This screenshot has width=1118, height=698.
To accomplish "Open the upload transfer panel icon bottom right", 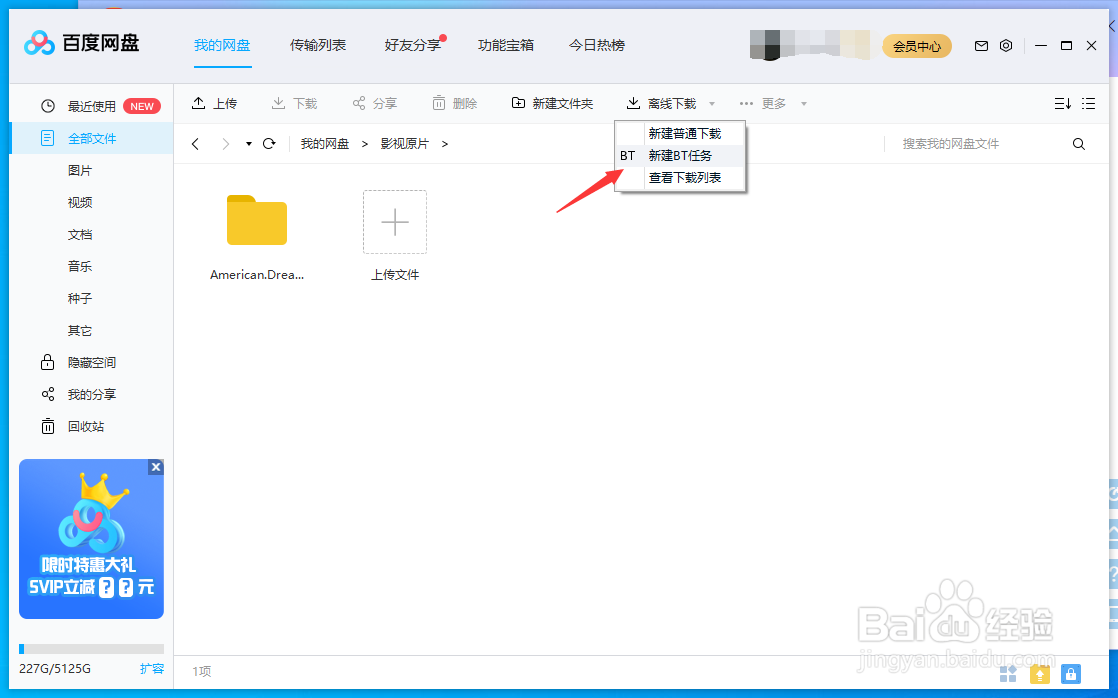I will click(x=1039, y=674).
